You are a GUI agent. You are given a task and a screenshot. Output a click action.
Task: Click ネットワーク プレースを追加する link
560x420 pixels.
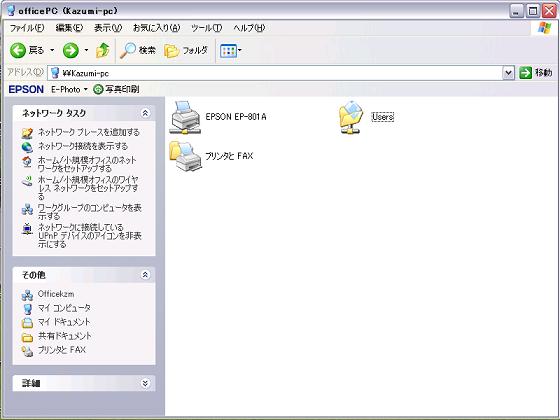[x=89, y=132]
